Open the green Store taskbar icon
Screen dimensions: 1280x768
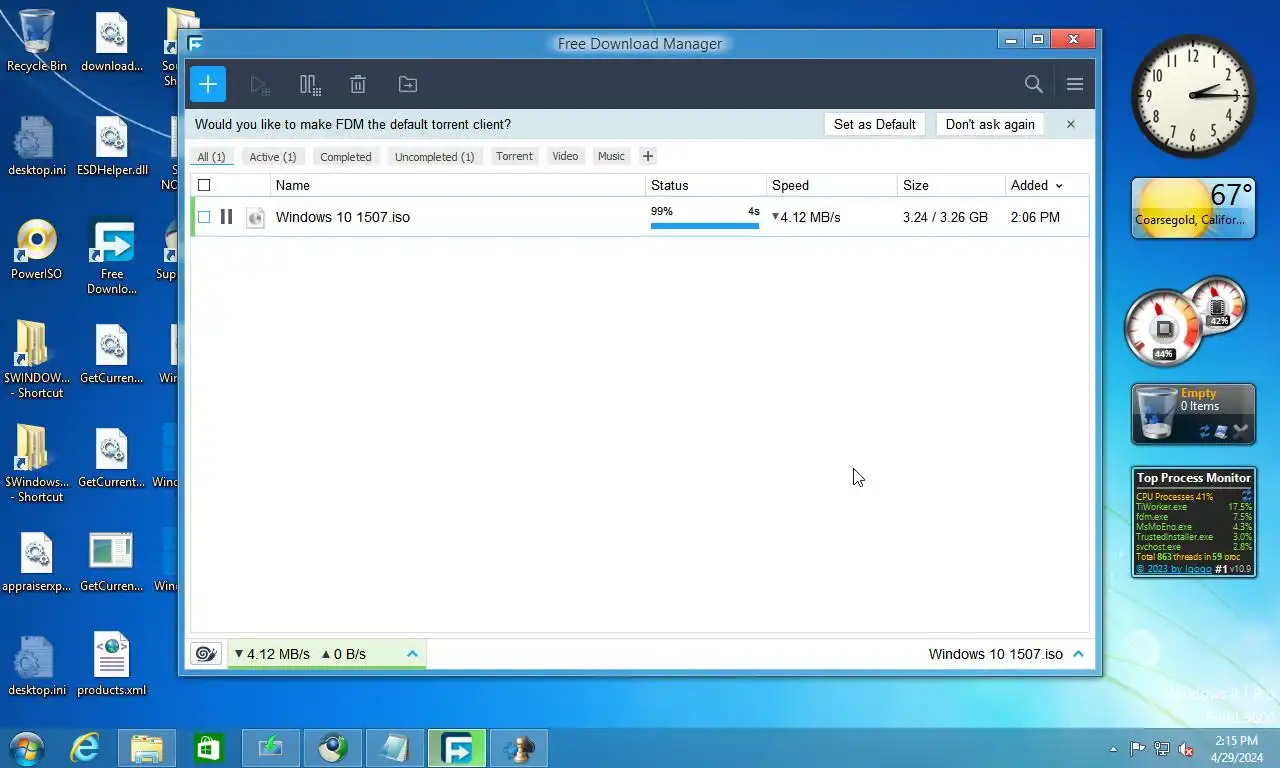click(x=209, y=748)
